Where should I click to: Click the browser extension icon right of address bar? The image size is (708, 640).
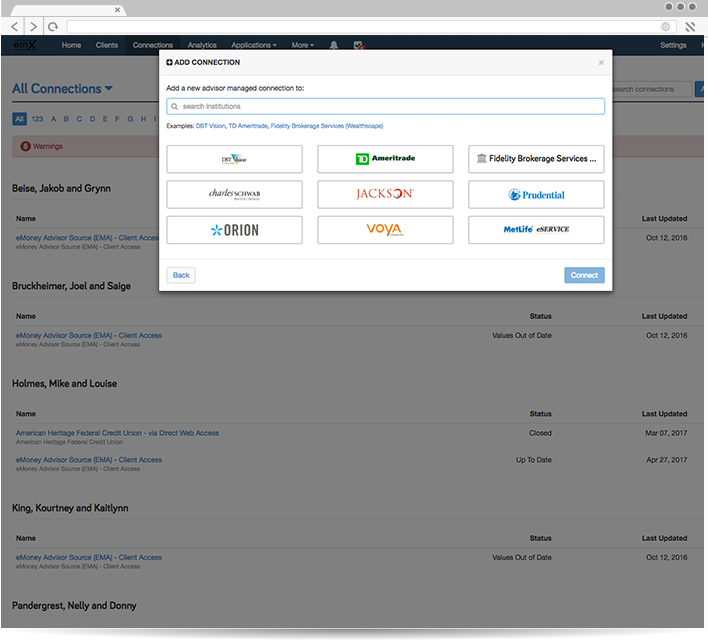[690, 27]
